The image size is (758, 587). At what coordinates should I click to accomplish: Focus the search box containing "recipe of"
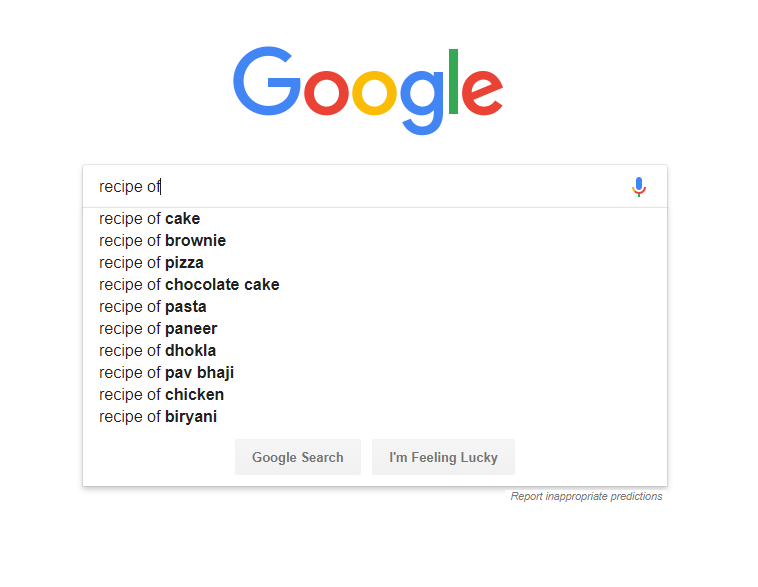360,187
